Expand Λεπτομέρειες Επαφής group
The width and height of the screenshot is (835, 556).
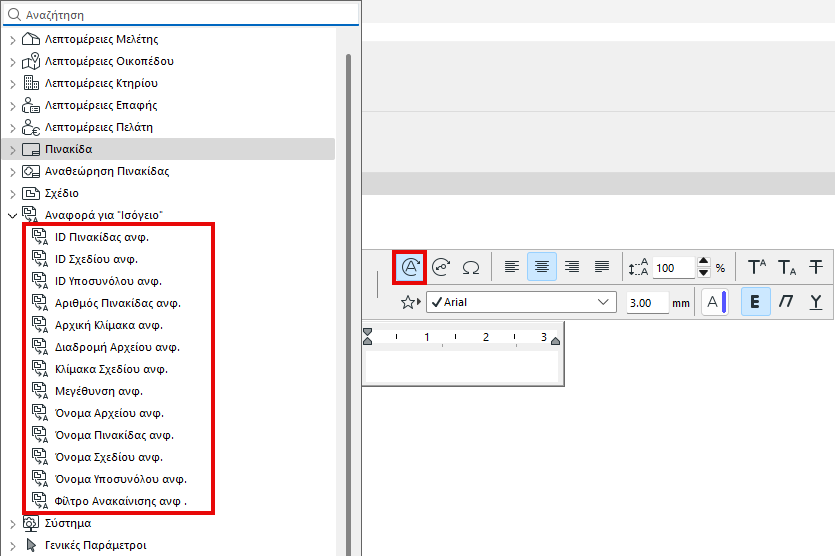[x=13, y=106]
